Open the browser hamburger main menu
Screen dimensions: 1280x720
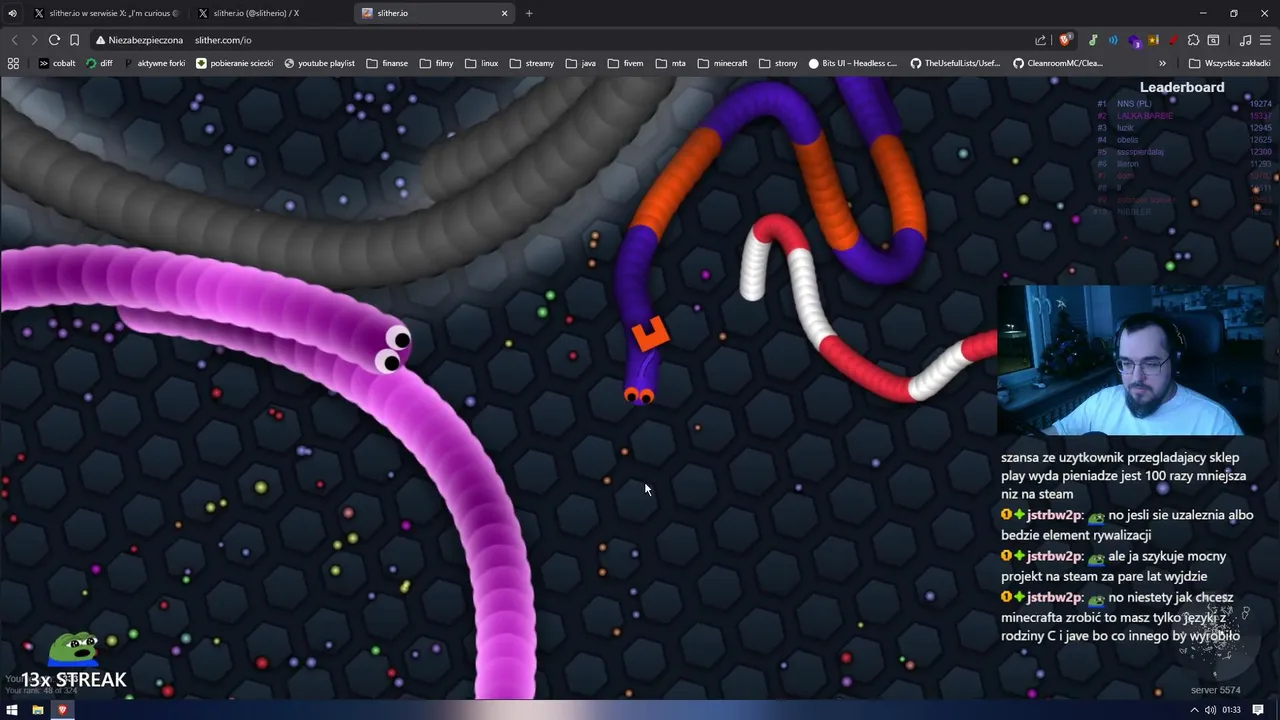[x=1265, y=40]
